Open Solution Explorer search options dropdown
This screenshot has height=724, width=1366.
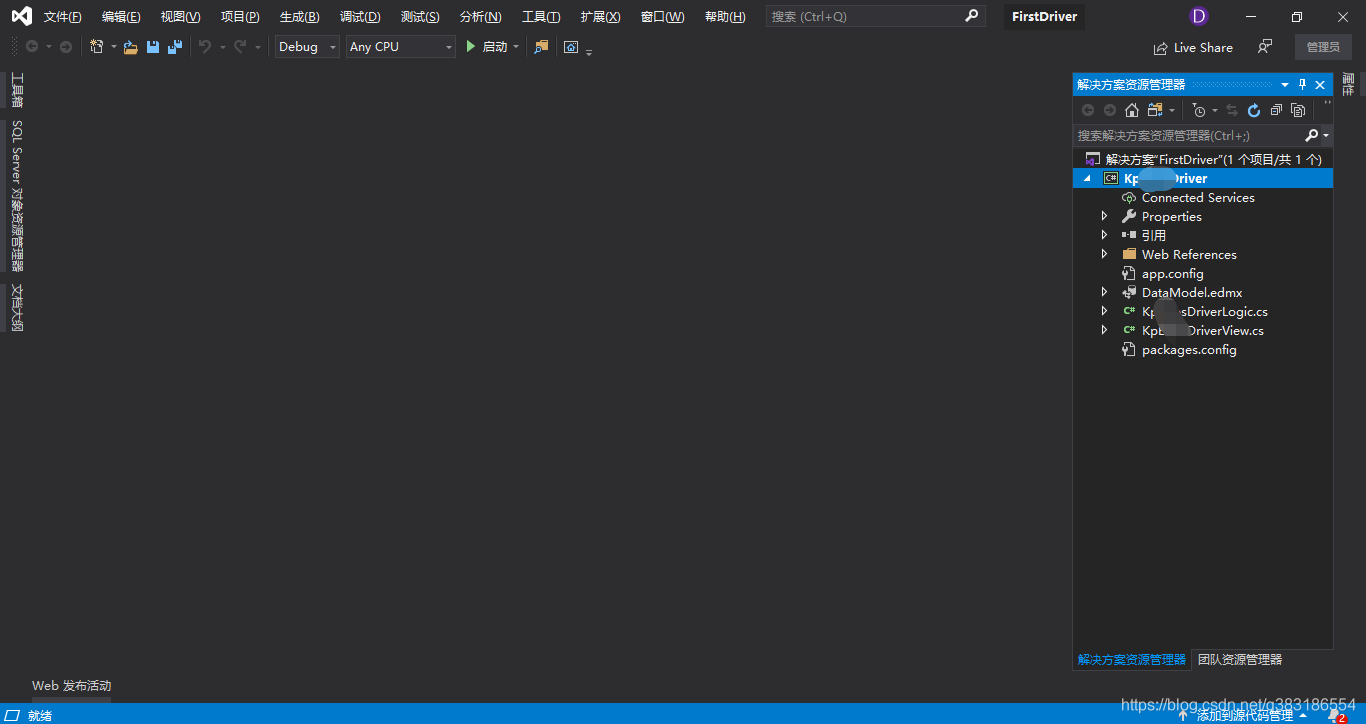point(1326,135)
